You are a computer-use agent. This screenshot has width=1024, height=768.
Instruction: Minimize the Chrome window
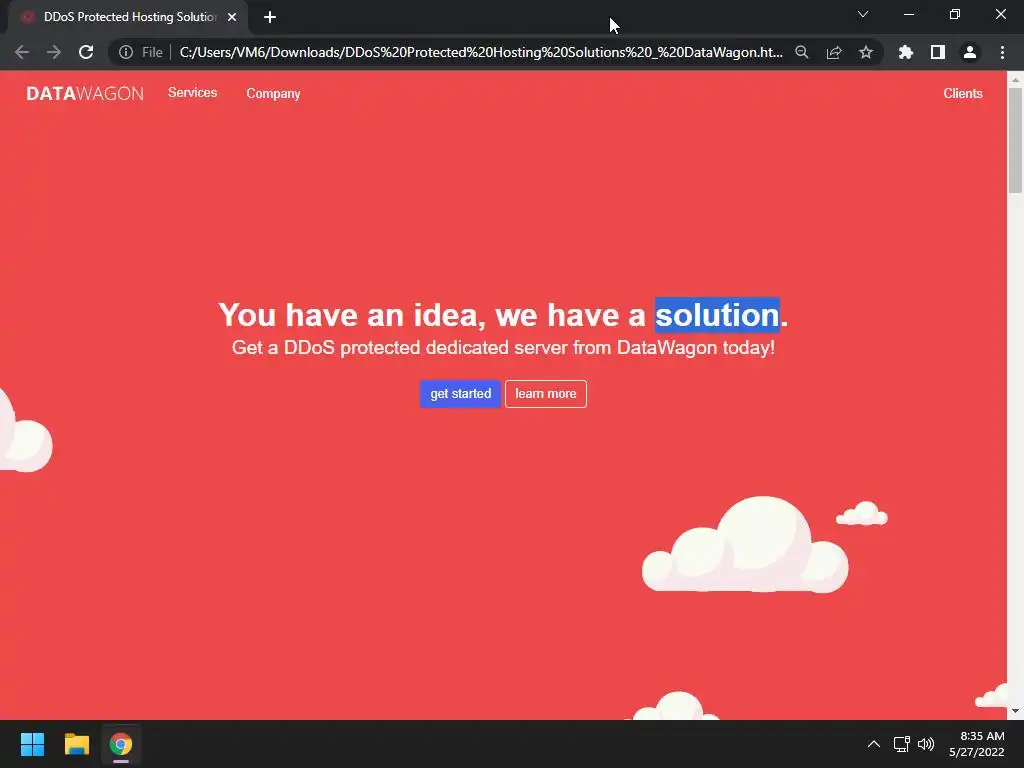pos(908,14)
